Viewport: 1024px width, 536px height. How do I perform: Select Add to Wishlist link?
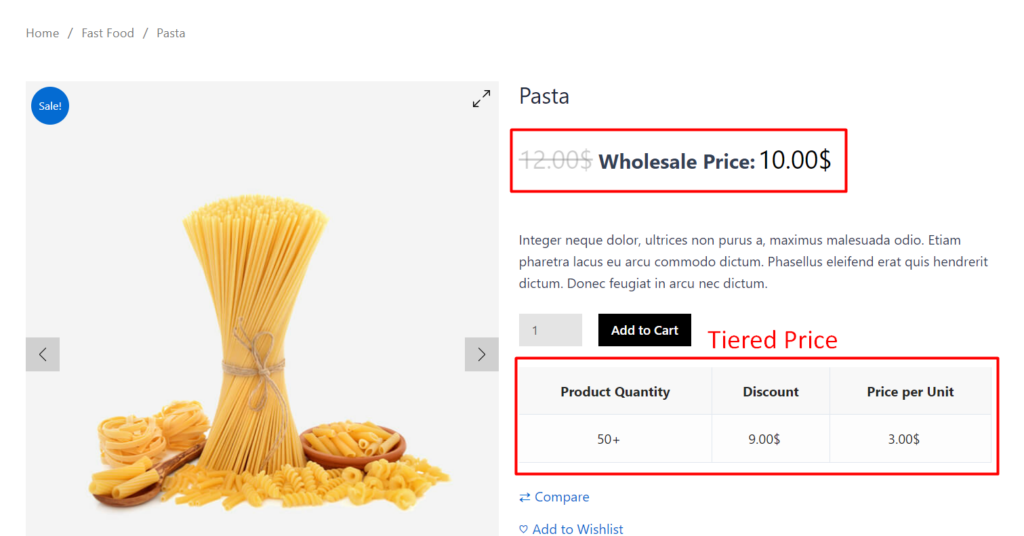click(x=577, y=529)
